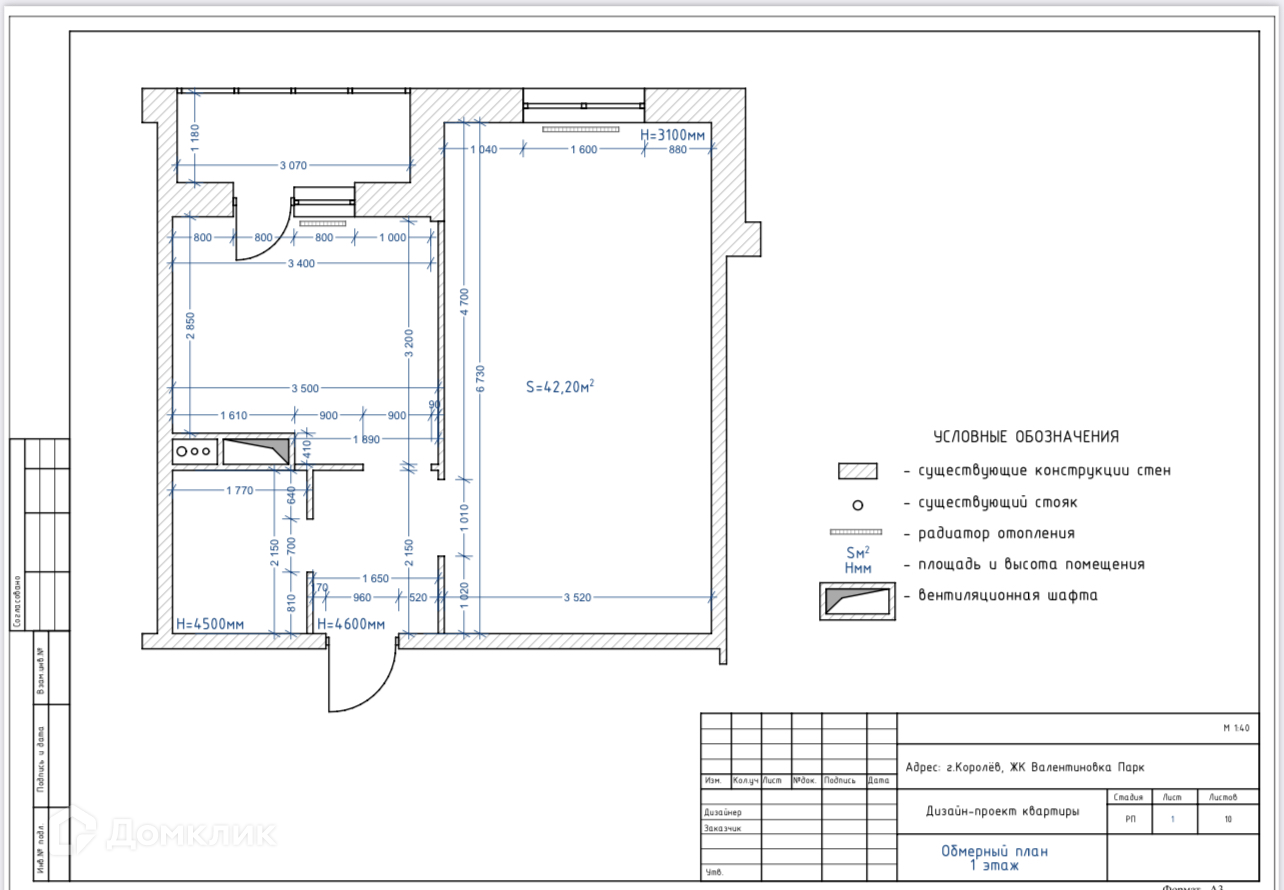The height and width of the screenshot is (890, 1284).
Task: Click the Утв. row label
Action: [714, 872]
